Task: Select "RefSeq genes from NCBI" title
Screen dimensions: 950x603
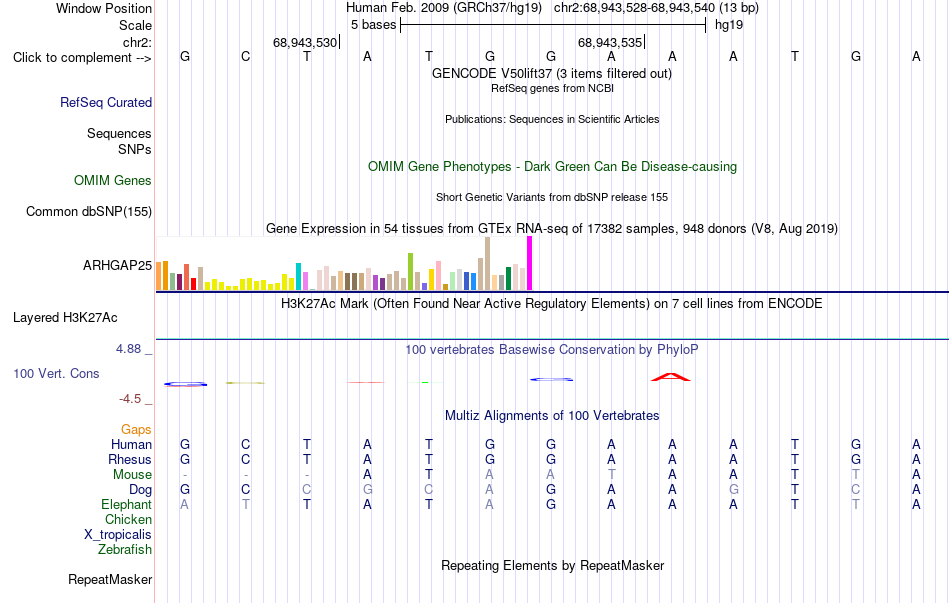Action: click(x=552, y=88)
